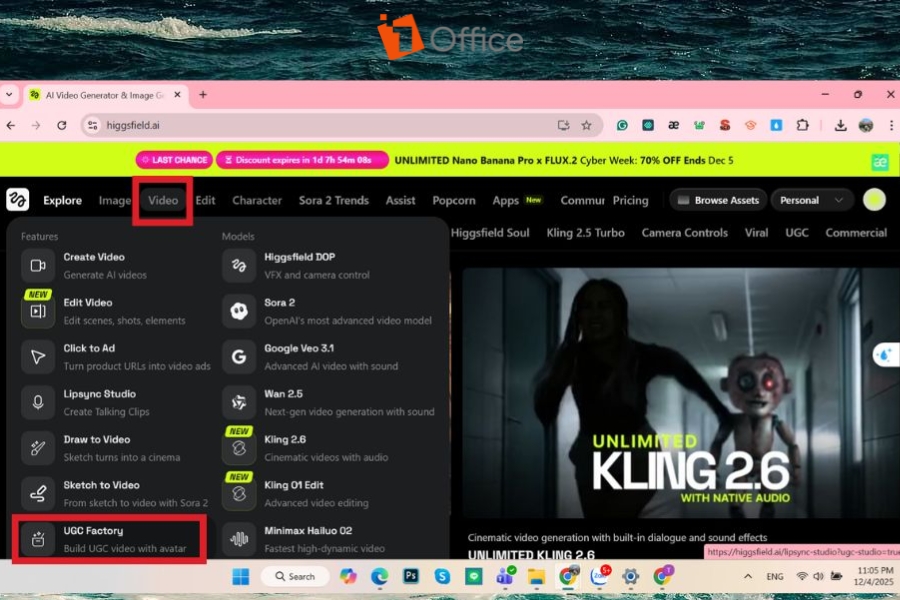Close the AI Video Generator tab

pyautogui.click(x=177, y=95)
